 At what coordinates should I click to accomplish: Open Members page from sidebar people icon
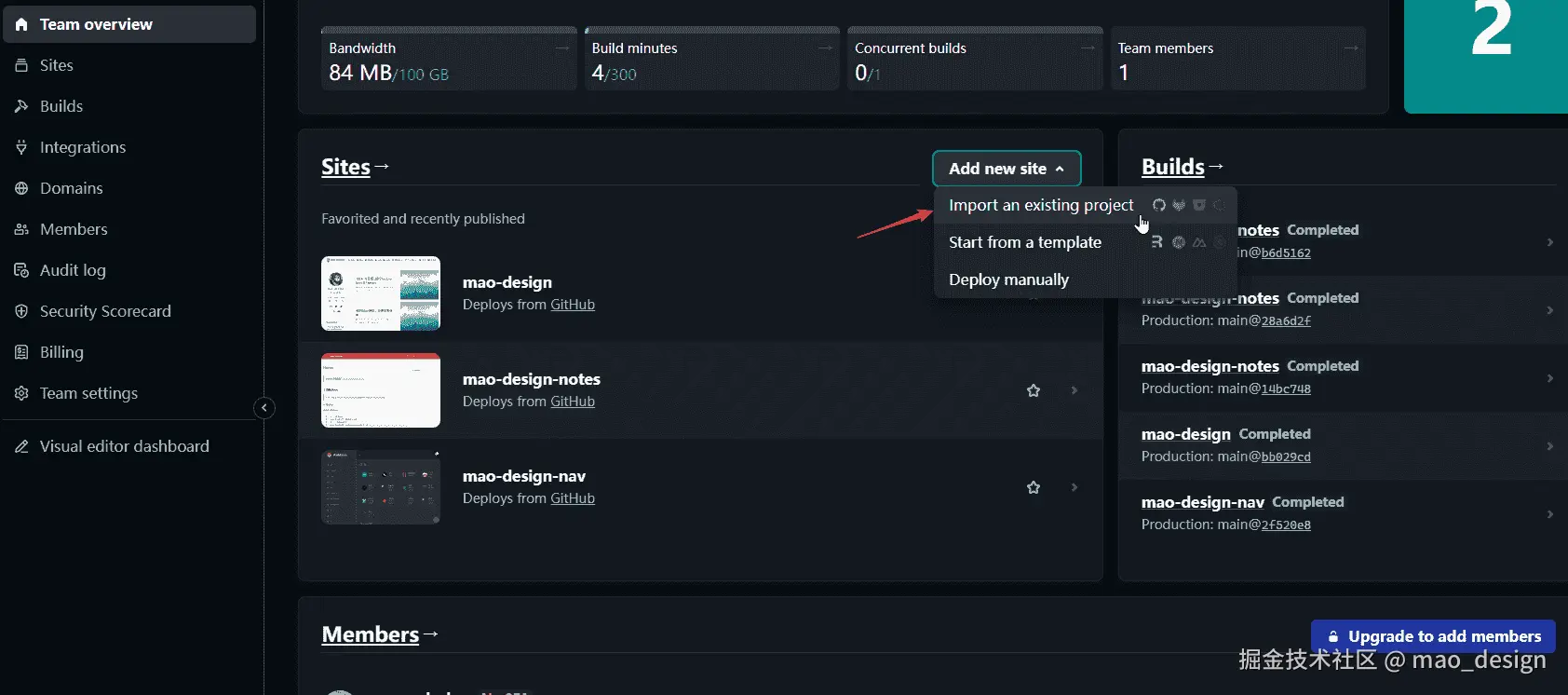point(21,229)
